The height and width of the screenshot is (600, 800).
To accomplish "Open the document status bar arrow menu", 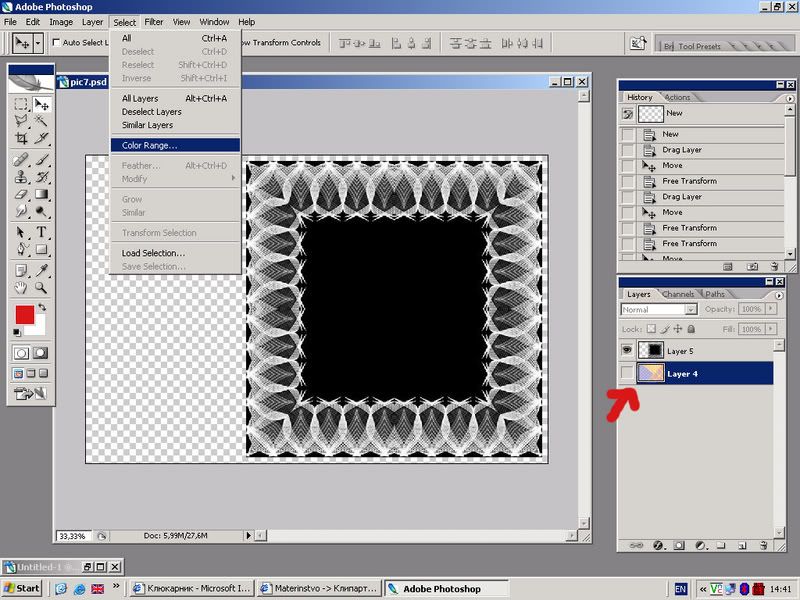I will pos(248,536).
